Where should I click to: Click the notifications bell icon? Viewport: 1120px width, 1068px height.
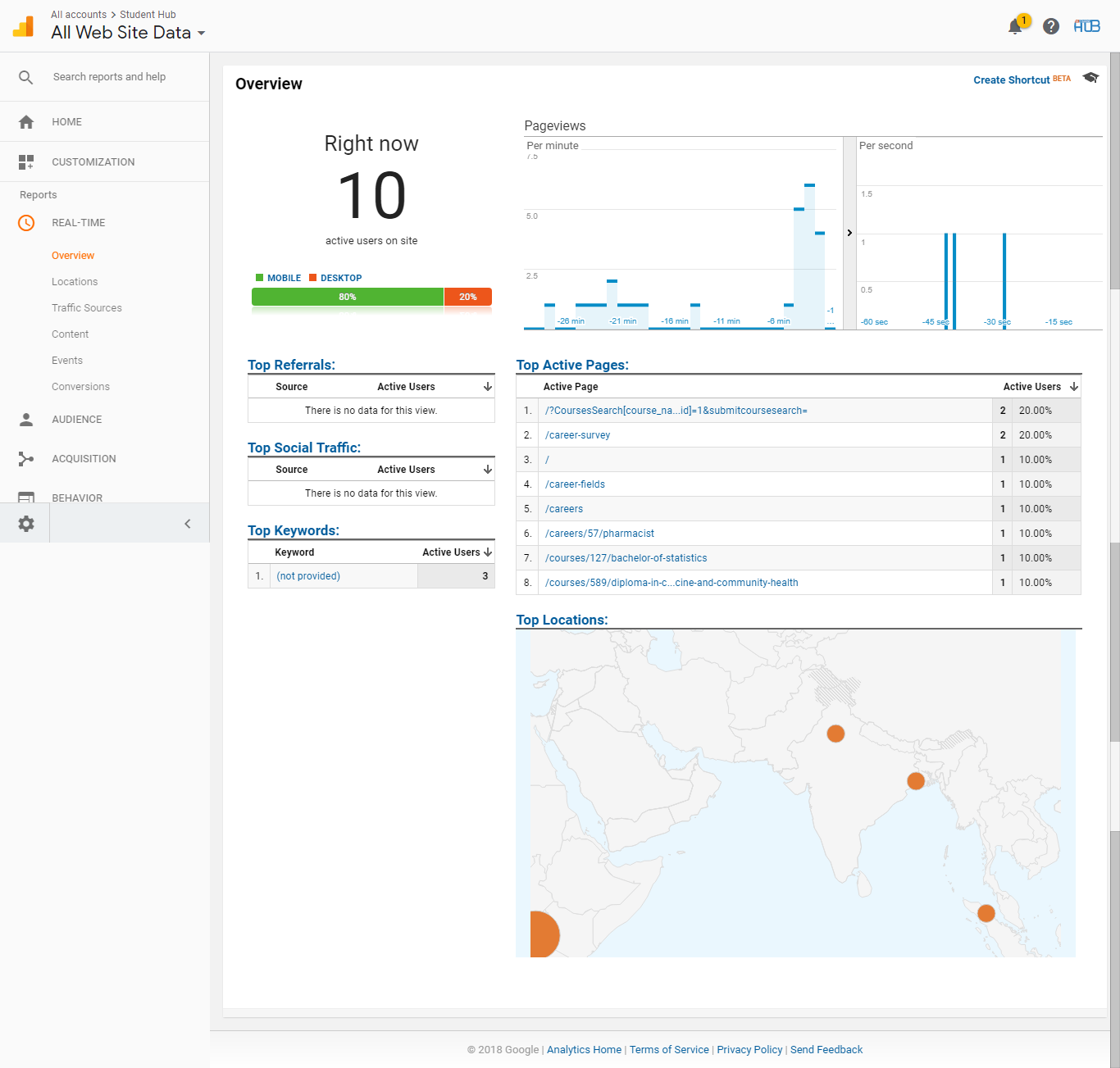point(1015,26)
